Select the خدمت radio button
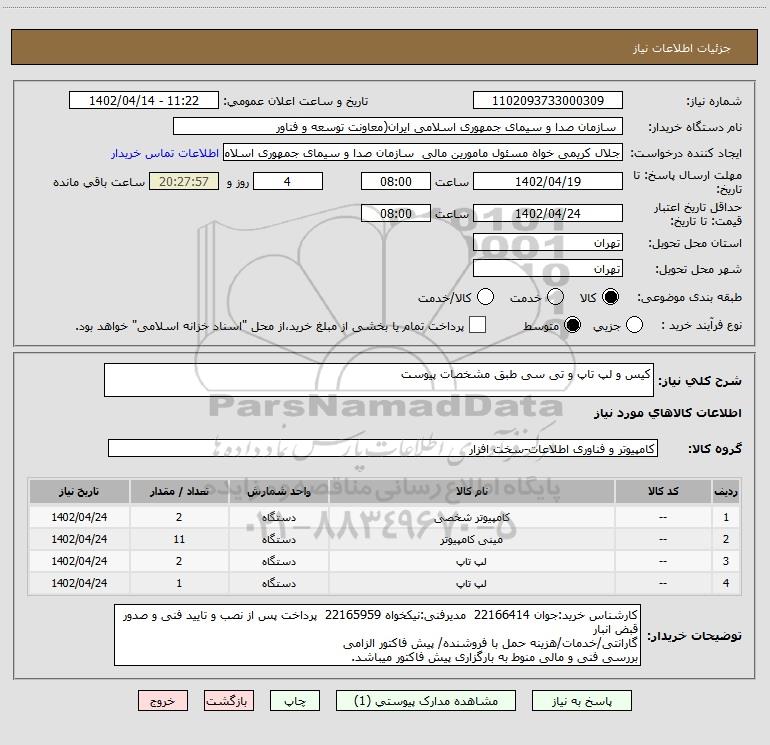This screenshot has height=745, width=770. 555,297
